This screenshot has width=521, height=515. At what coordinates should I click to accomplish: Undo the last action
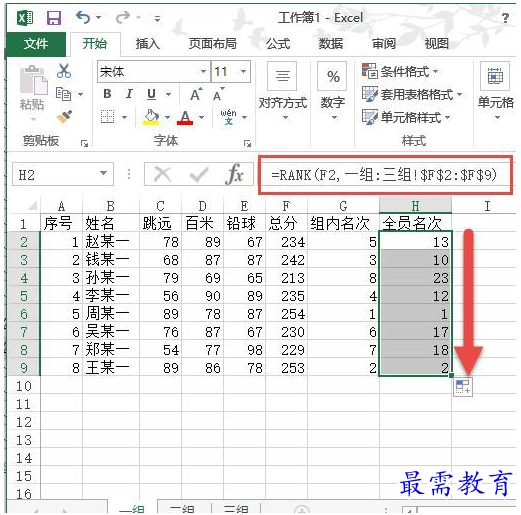pyautogui.click(x=82, y=17)
